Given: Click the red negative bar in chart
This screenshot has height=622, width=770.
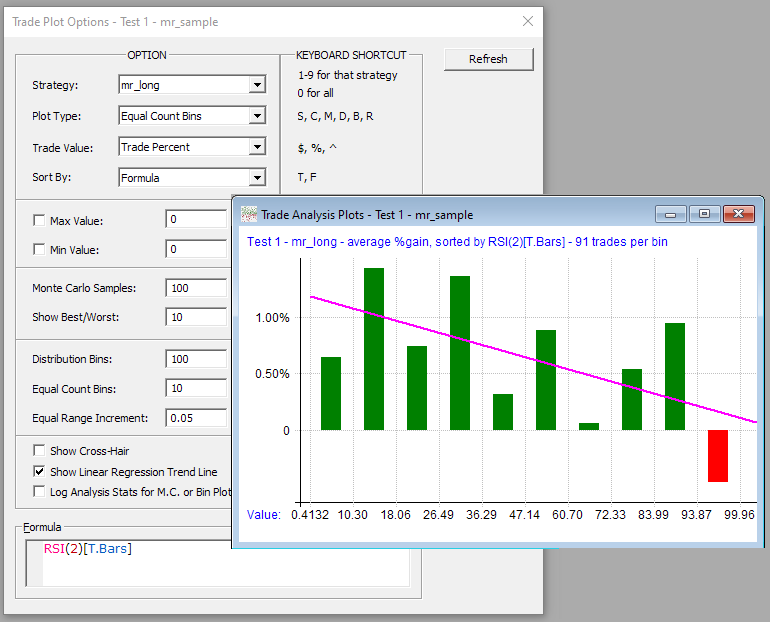Looking at the screenshot, I should coord(717,456).
